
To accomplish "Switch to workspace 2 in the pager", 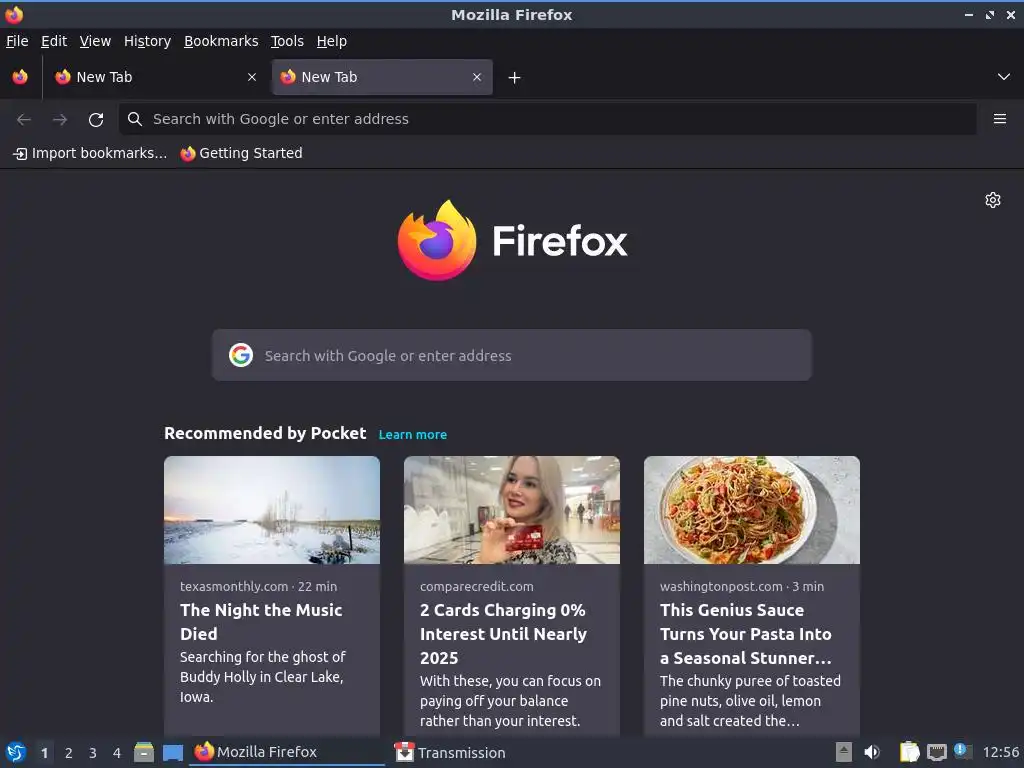I will tap(69, 753).
